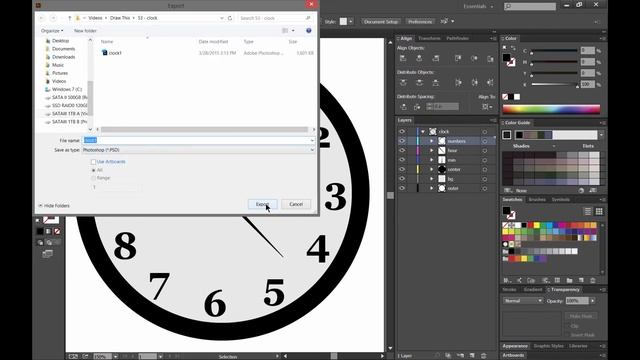Click New Color Group folder icon in Swatches
This screenshot has width=640, height=360.
tap(569, 280)
